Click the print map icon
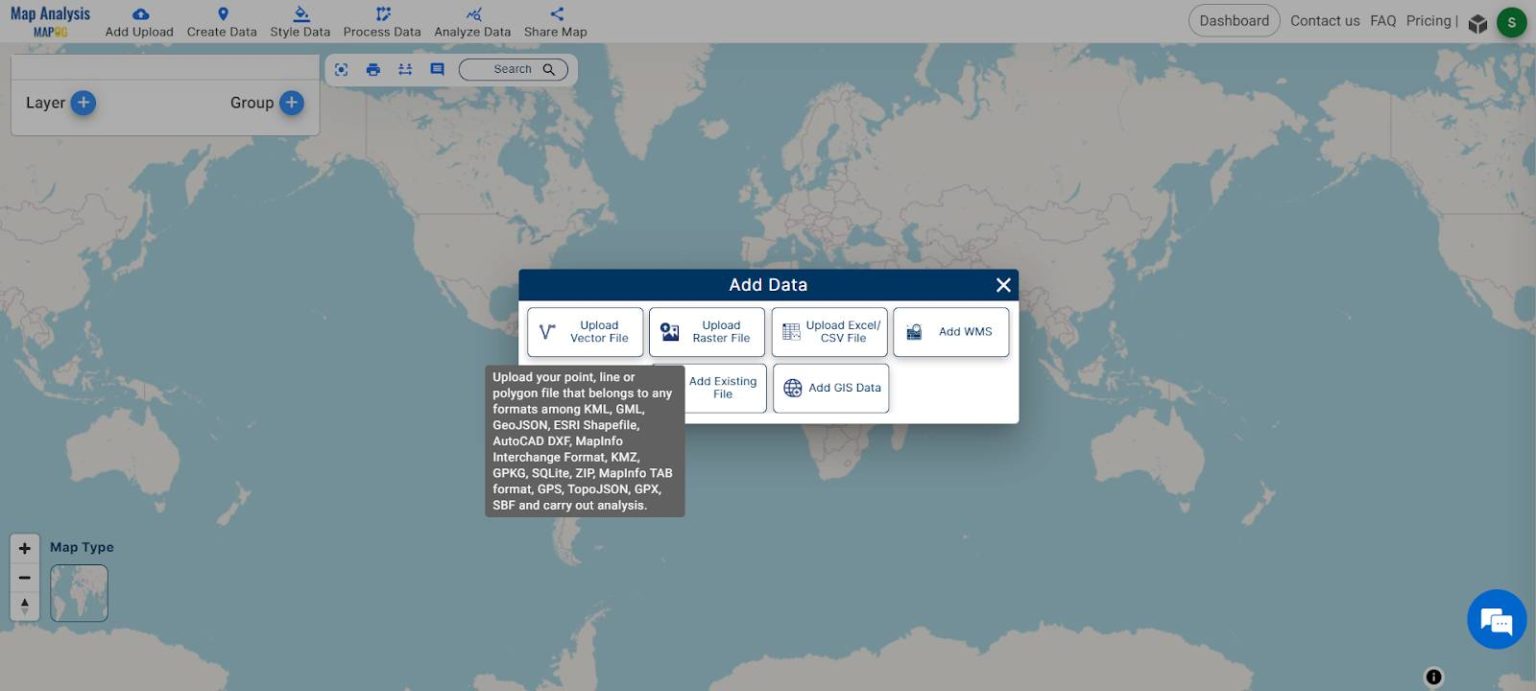This screenshot has height=691, width=1536. point(373,69)
